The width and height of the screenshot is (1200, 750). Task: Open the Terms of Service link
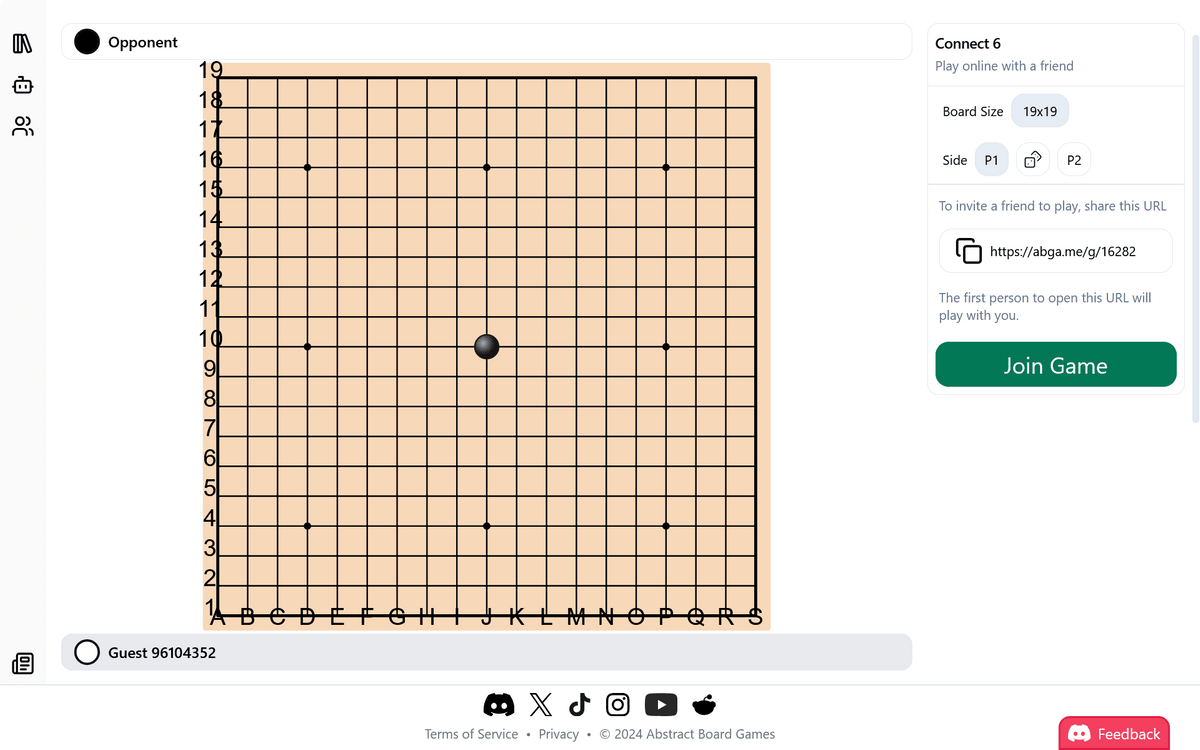pos(471,734)
